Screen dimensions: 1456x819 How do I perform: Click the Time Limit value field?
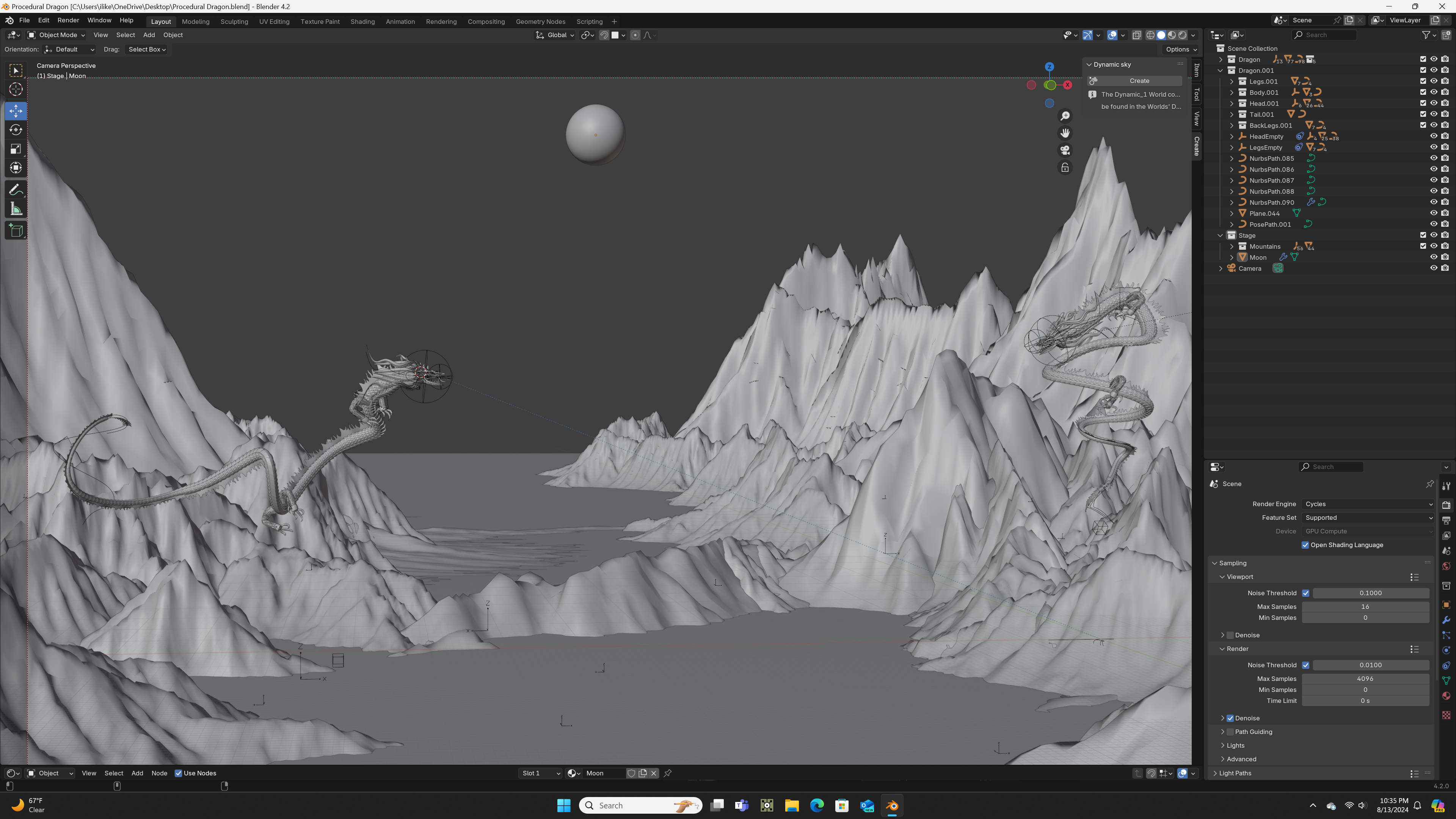[1365, 701]
